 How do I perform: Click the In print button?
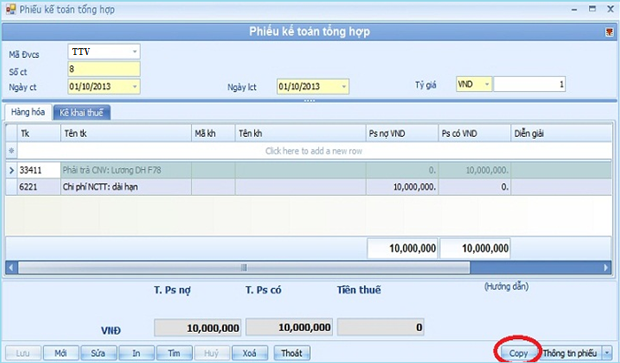(x=136, y=353)
